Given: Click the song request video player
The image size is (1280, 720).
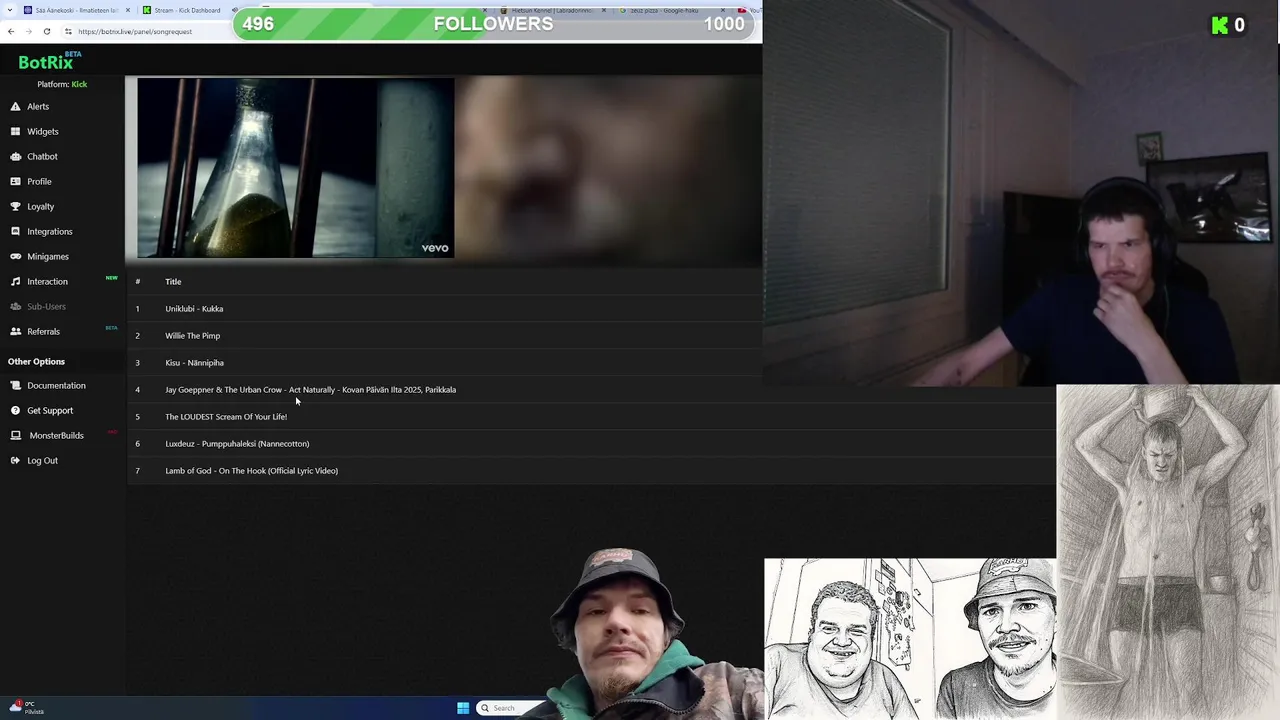Looking at the screenshot, I should pos(296,168).
